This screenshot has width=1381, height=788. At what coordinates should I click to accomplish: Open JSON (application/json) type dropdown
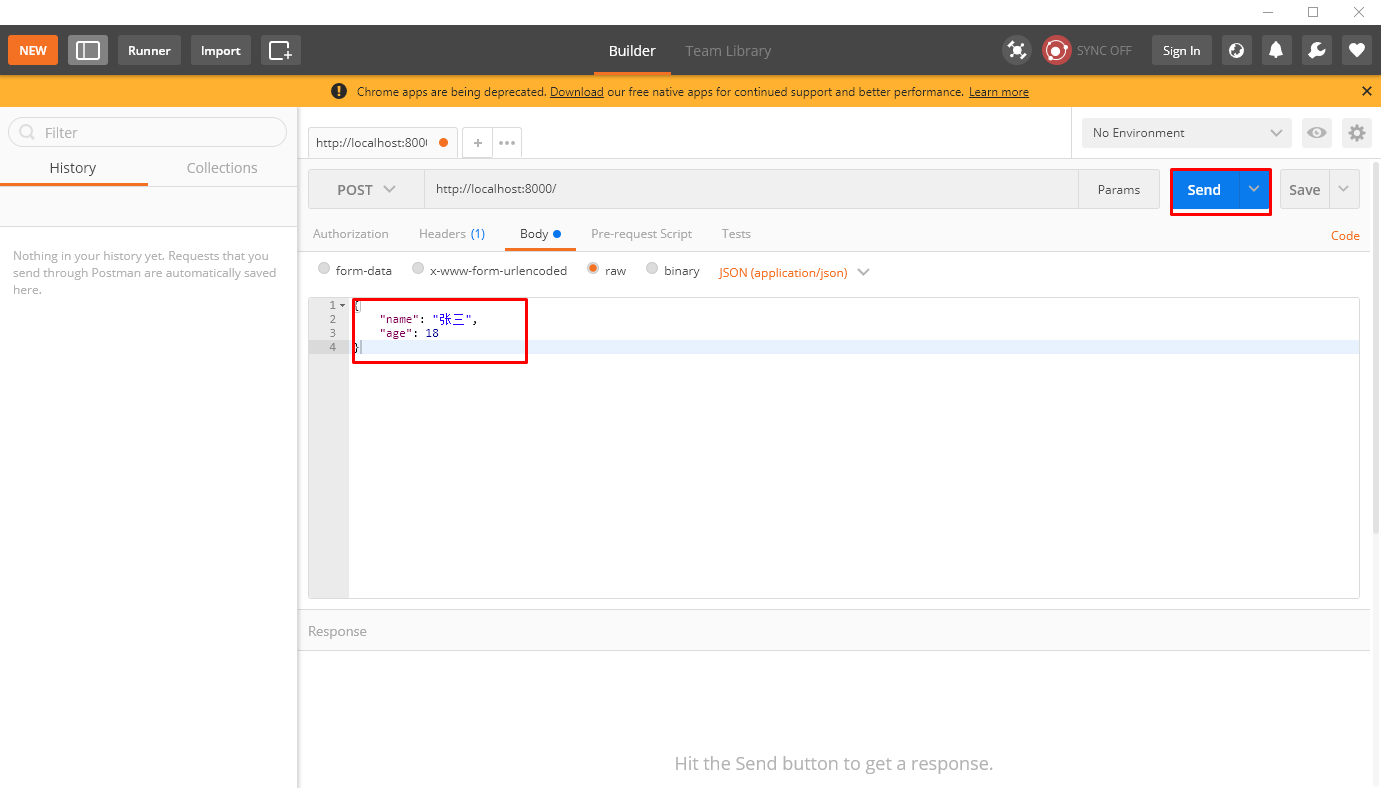[794, 272]
